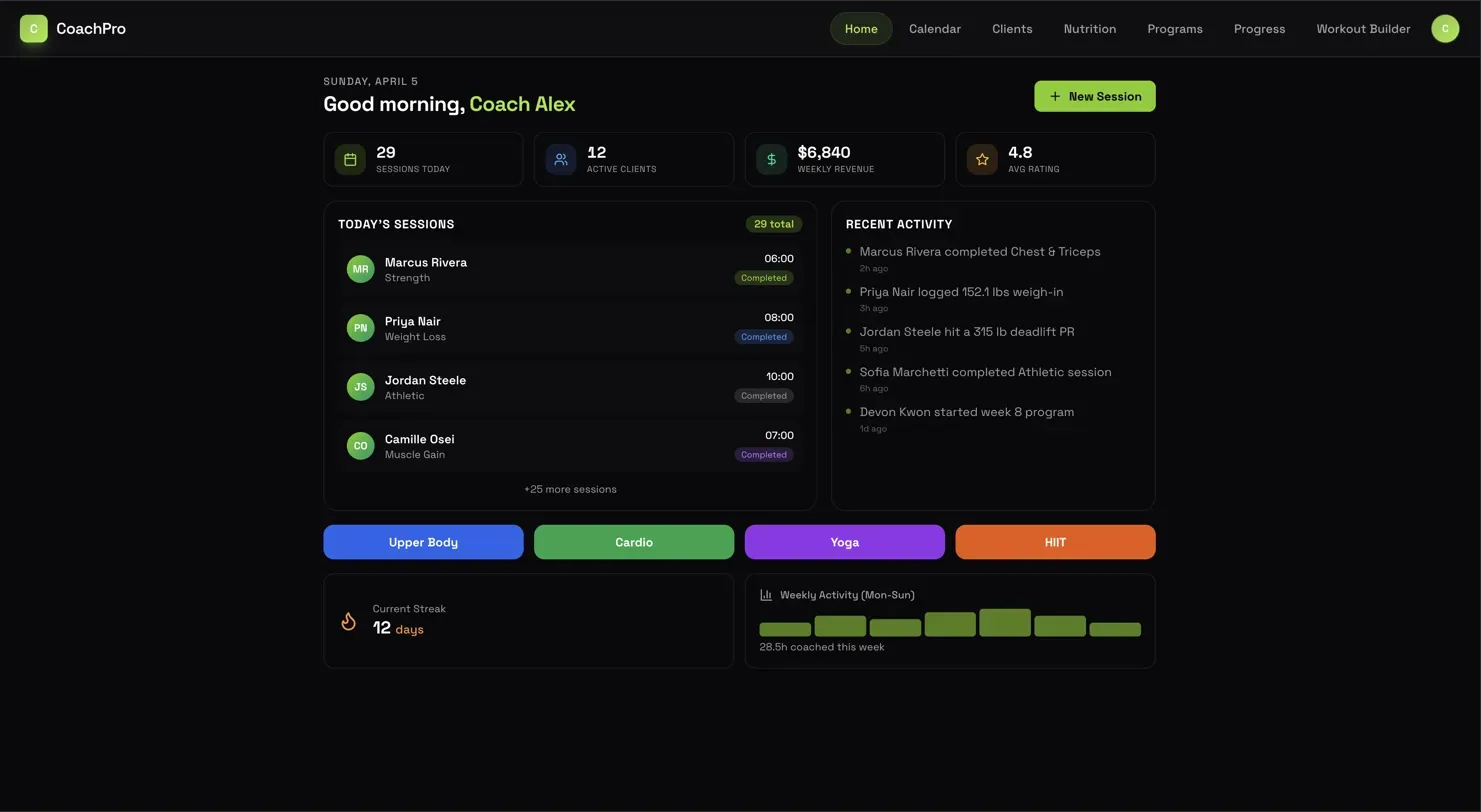Click the Completed badge for the 06:00 session
The width and height of the screenshot is (1481, 812).
click(x=764, y=278)
